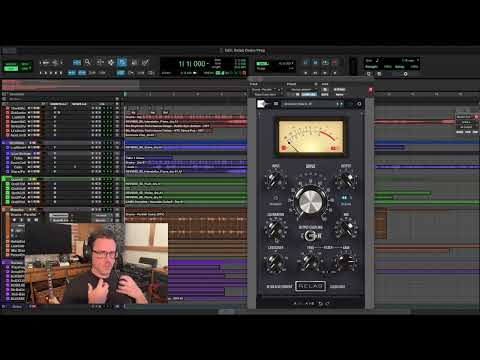480x360 pixels.
Task: Click the plugin window Safe button
Action: 325,95
